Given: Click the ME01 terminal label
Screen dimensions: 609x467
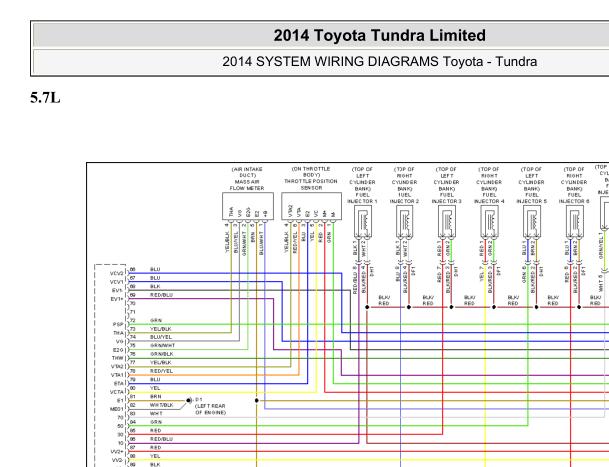Looking at the screenshot, I should click(x=117, y=409).
